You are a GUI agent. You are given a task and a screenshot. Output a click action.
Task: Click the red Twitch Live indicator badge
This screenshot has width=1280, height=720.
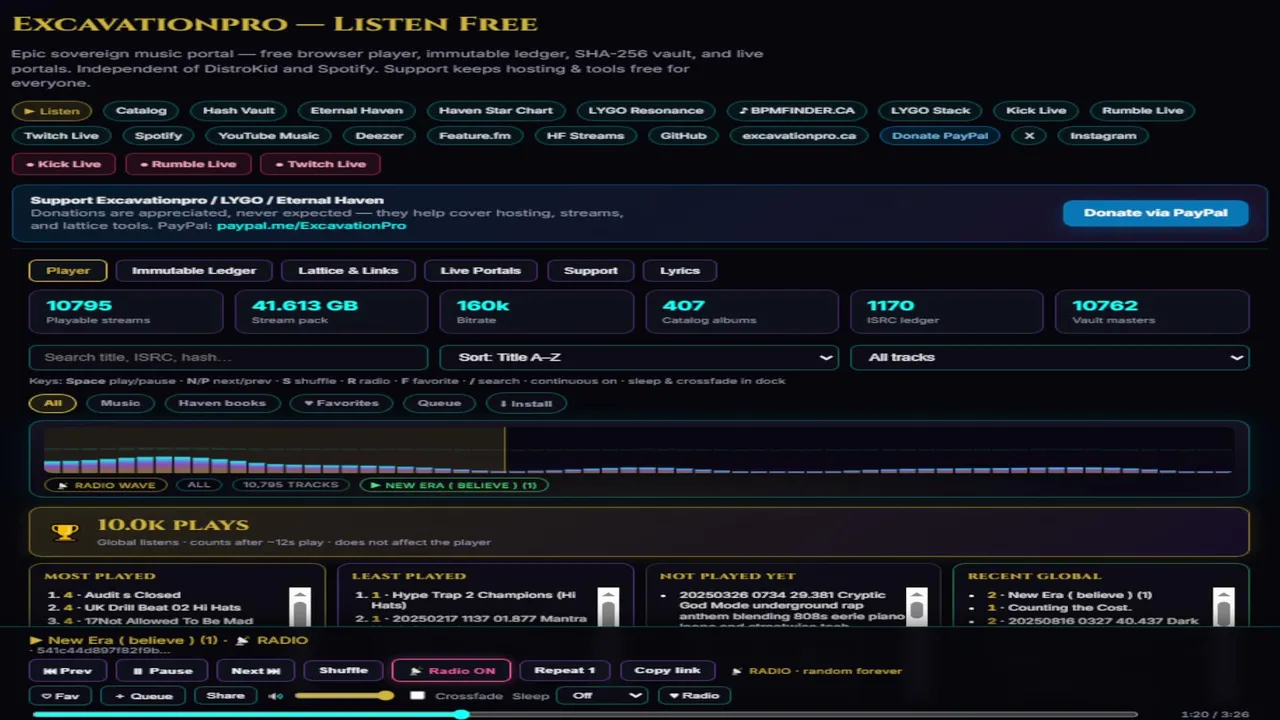(320, 164)
